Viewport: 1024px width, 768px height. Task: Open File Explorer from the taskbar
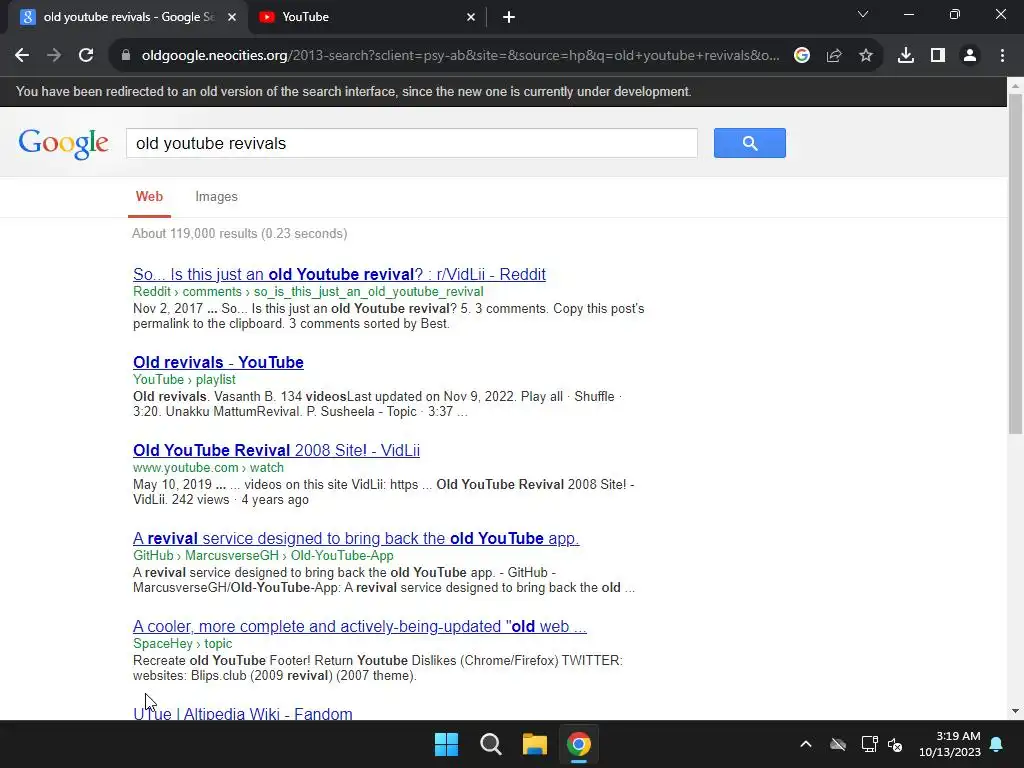point(534,744)
